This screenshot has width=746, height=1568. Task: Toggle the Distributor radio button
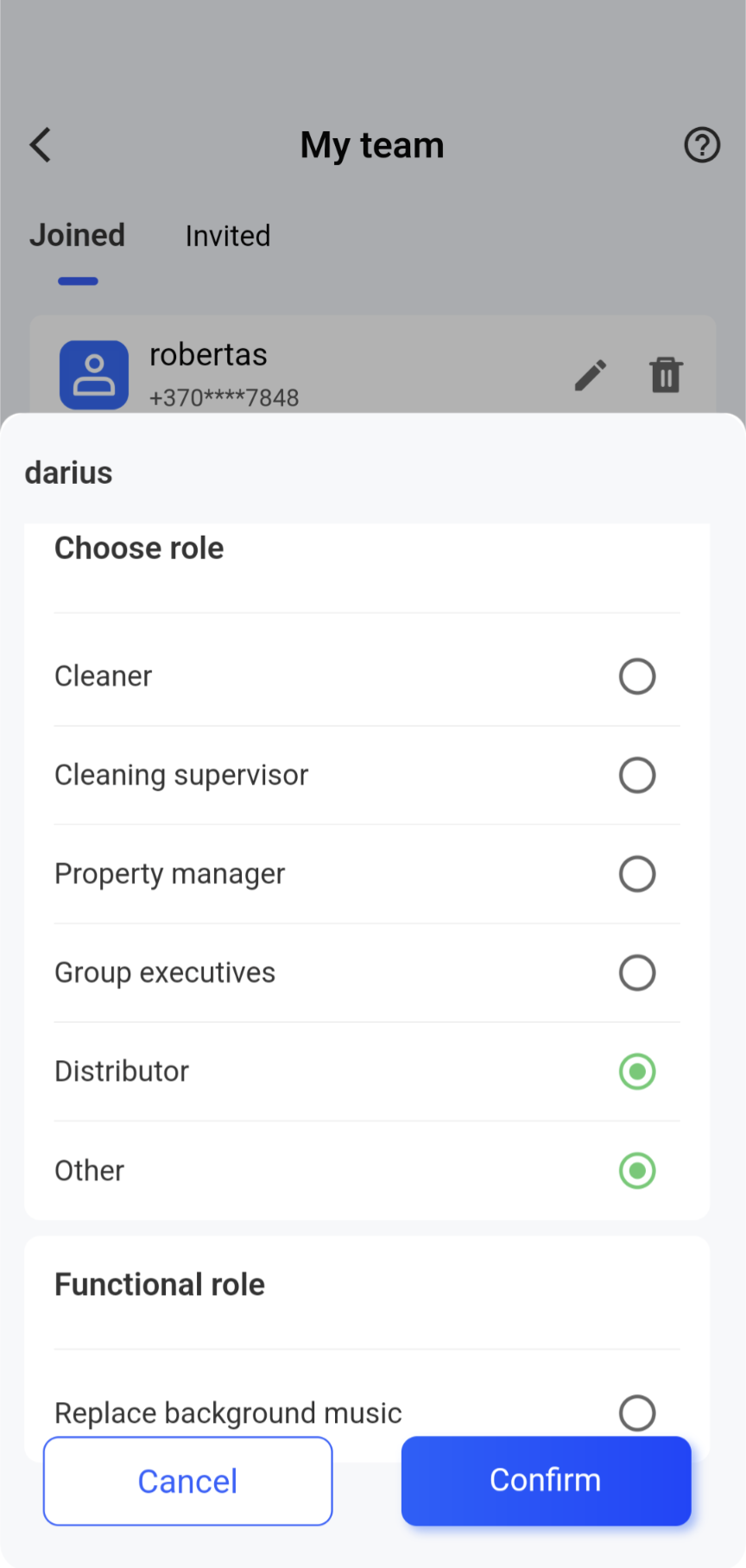coord(637,1072)
